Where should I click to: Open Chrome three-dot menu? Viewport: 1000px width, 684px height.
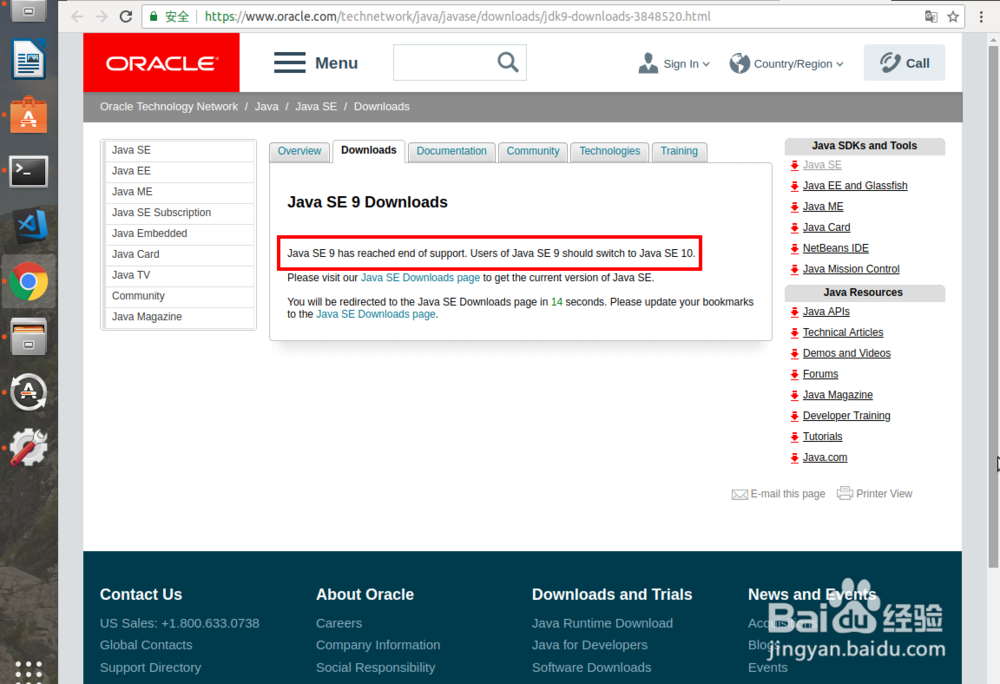pyautogui.click(x=982, y=17)
